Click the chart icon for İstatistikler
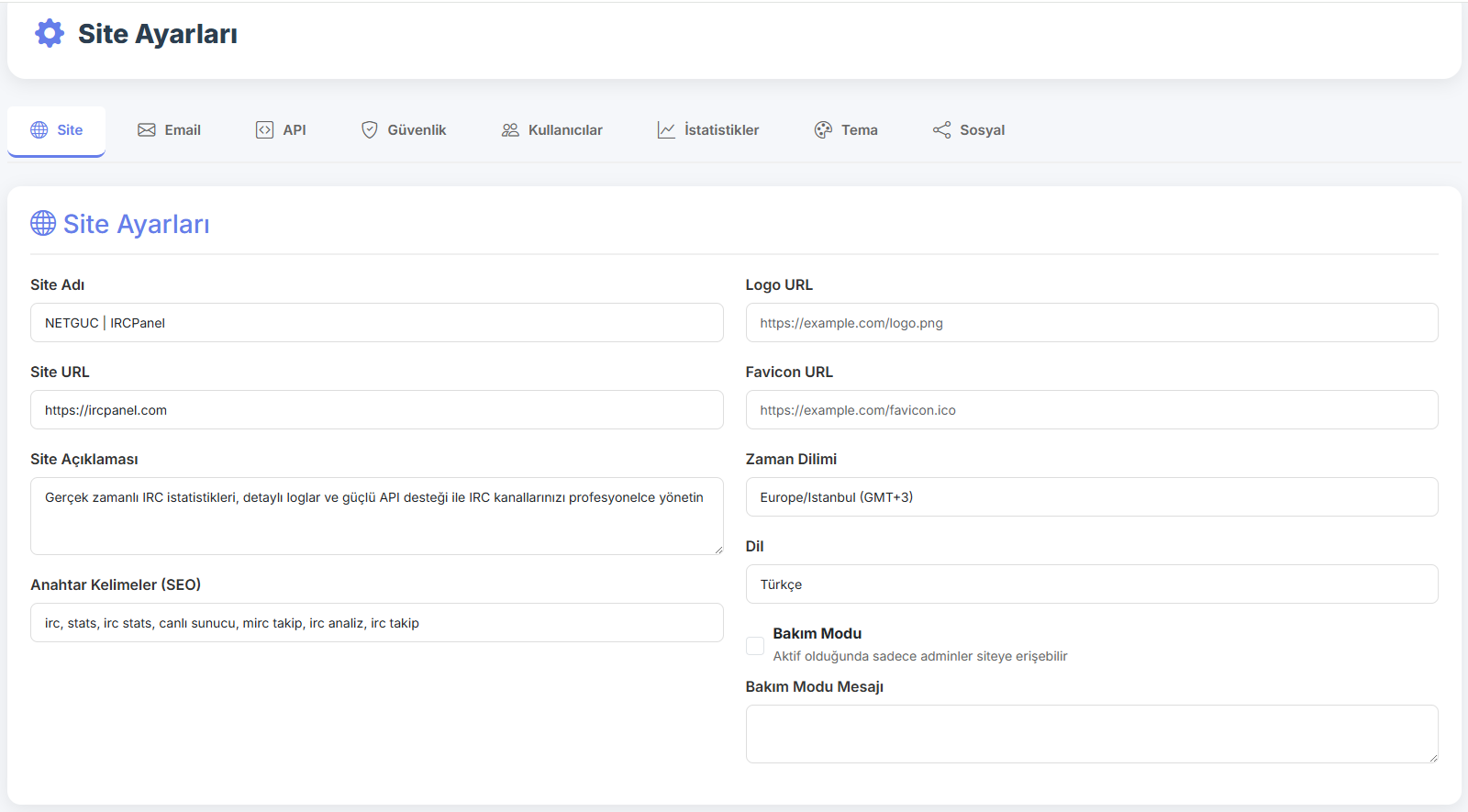The height and width of the screenshot is (812, 1468). click(666, 130)
